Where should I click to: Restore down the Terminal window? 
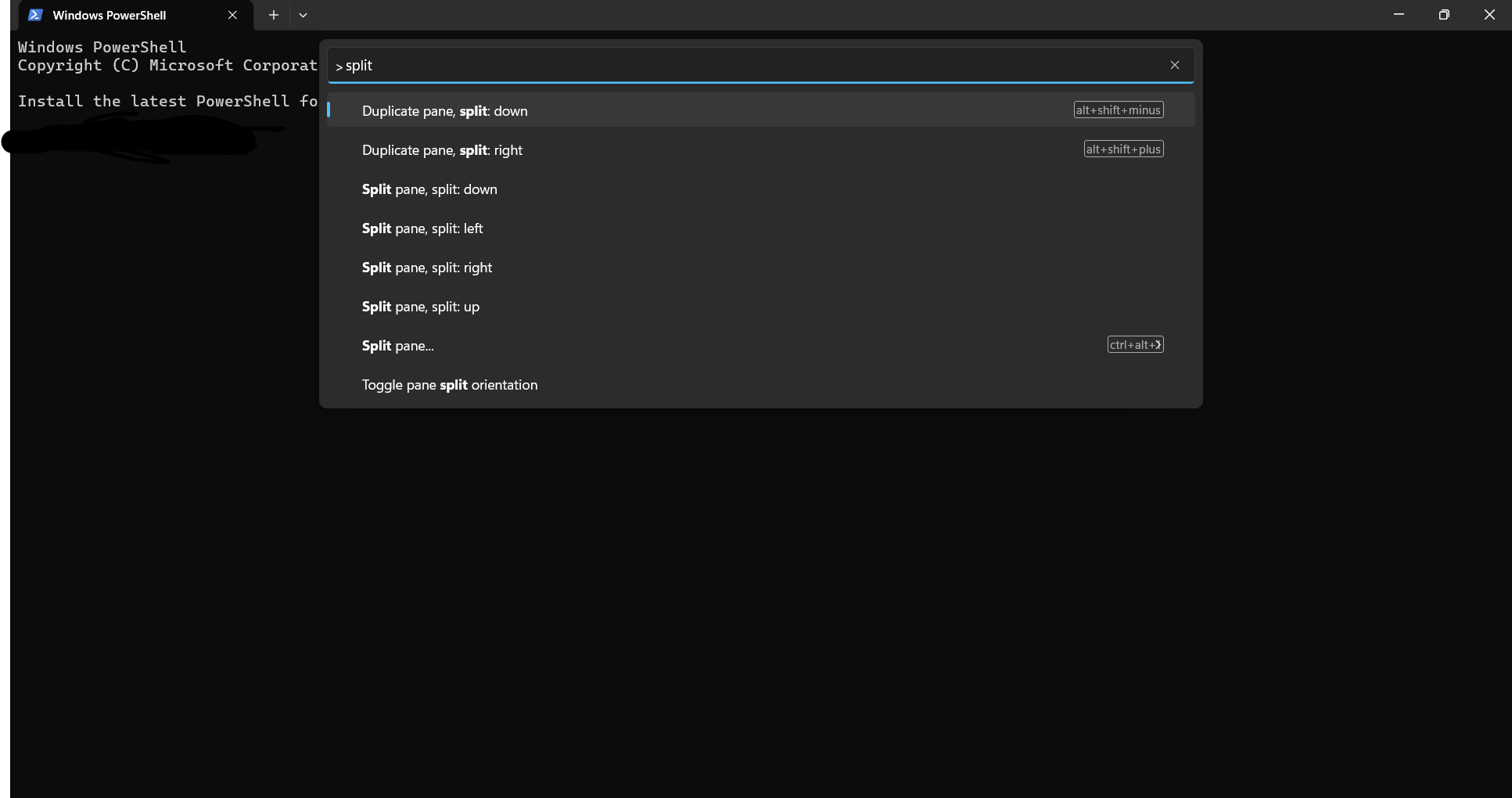1444,15
